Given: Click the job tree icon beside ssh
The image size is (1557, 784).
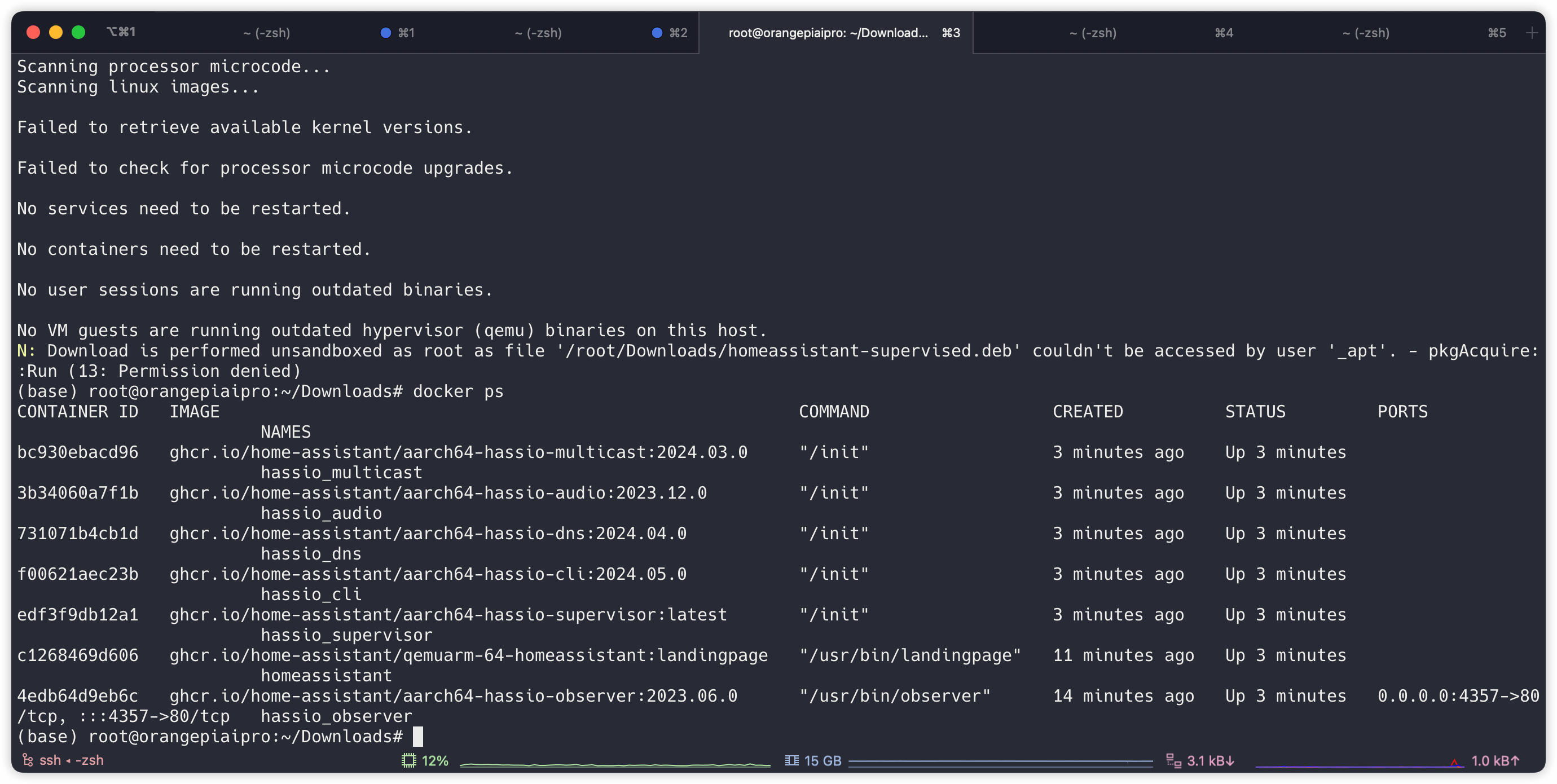Looking at the screenshot, I should point(28,760).
